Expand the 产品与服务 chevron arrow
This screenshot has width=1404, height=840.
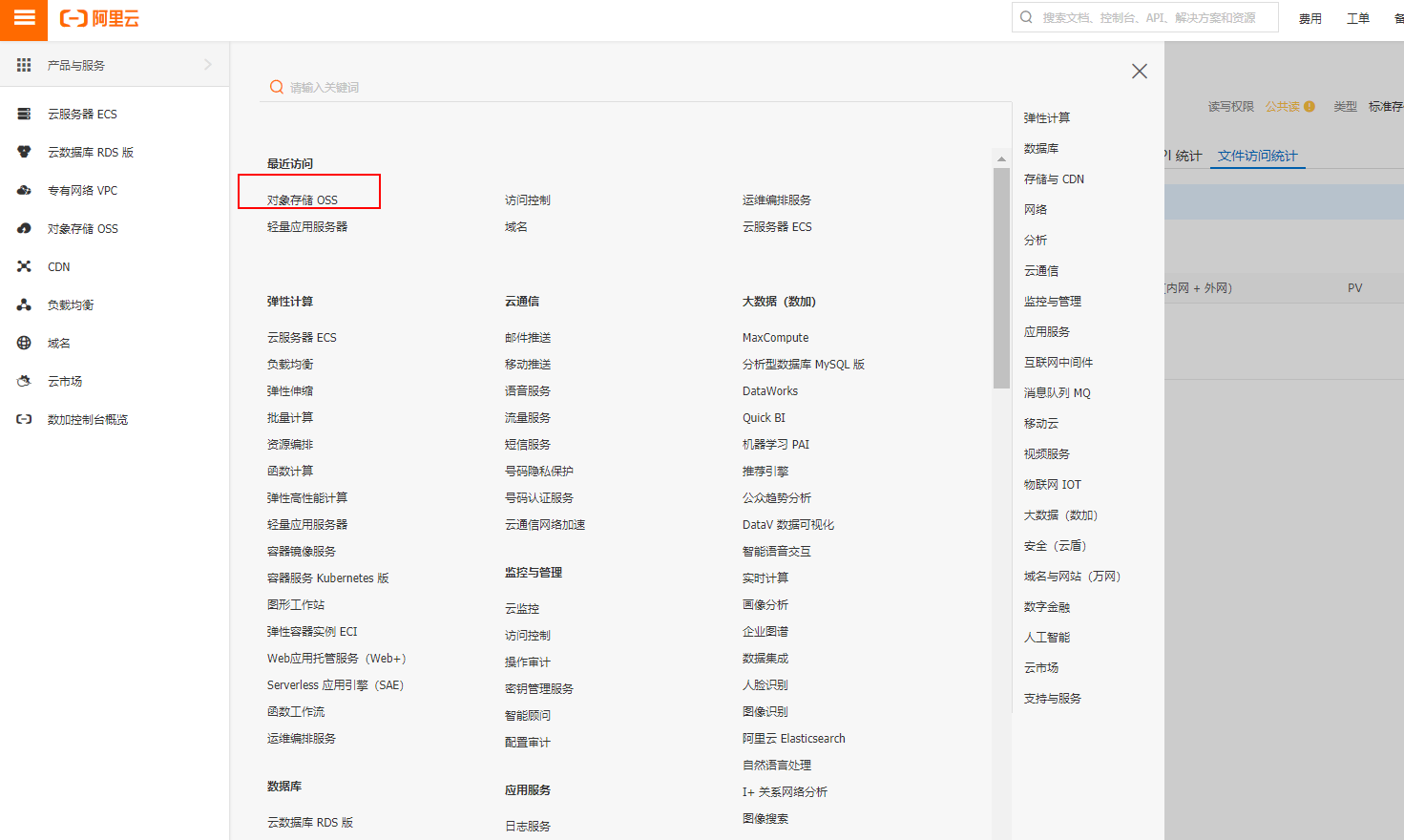208,65
